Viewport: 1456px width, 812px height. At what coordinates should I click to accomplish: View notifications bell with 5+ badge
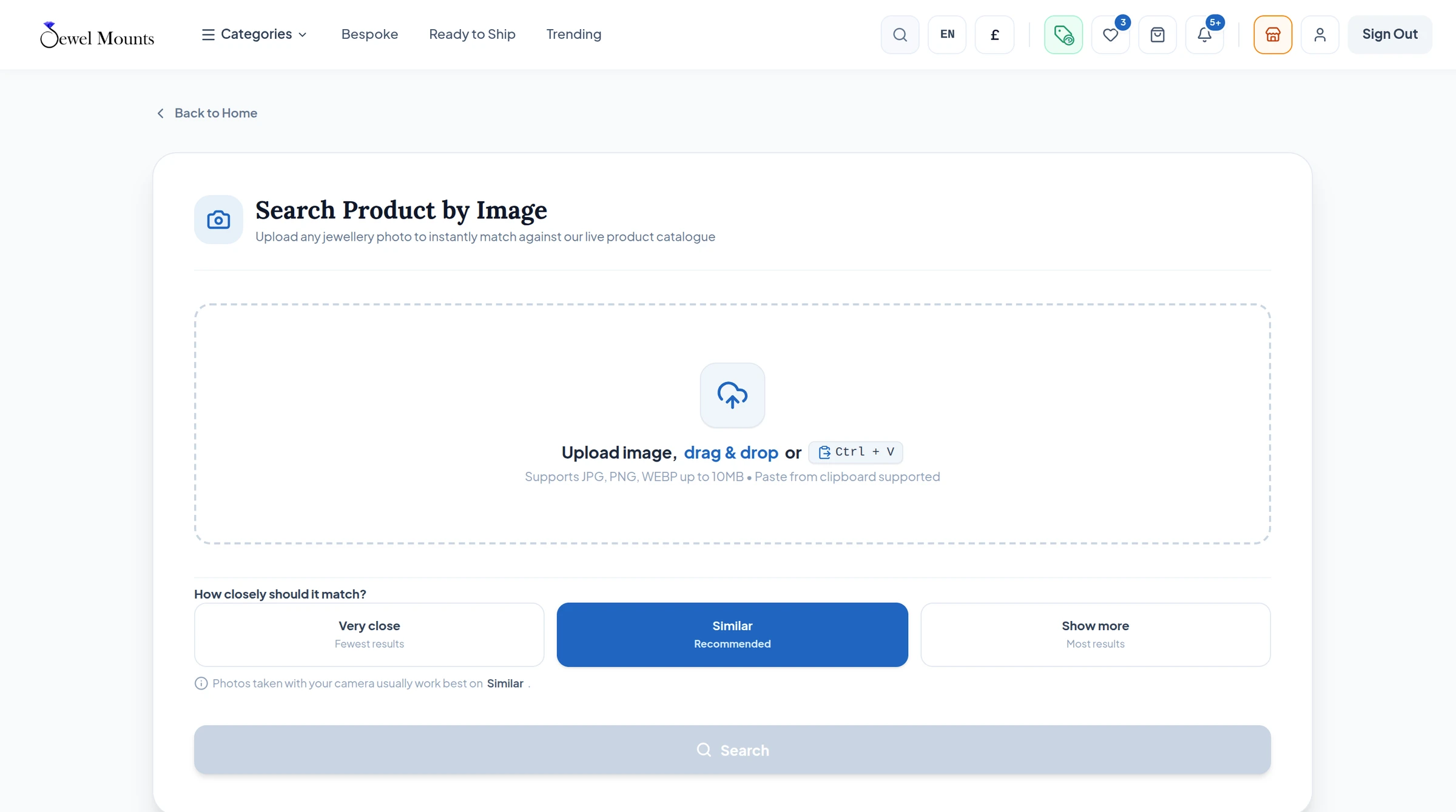pyautogui.click(x=1205, y=35)
